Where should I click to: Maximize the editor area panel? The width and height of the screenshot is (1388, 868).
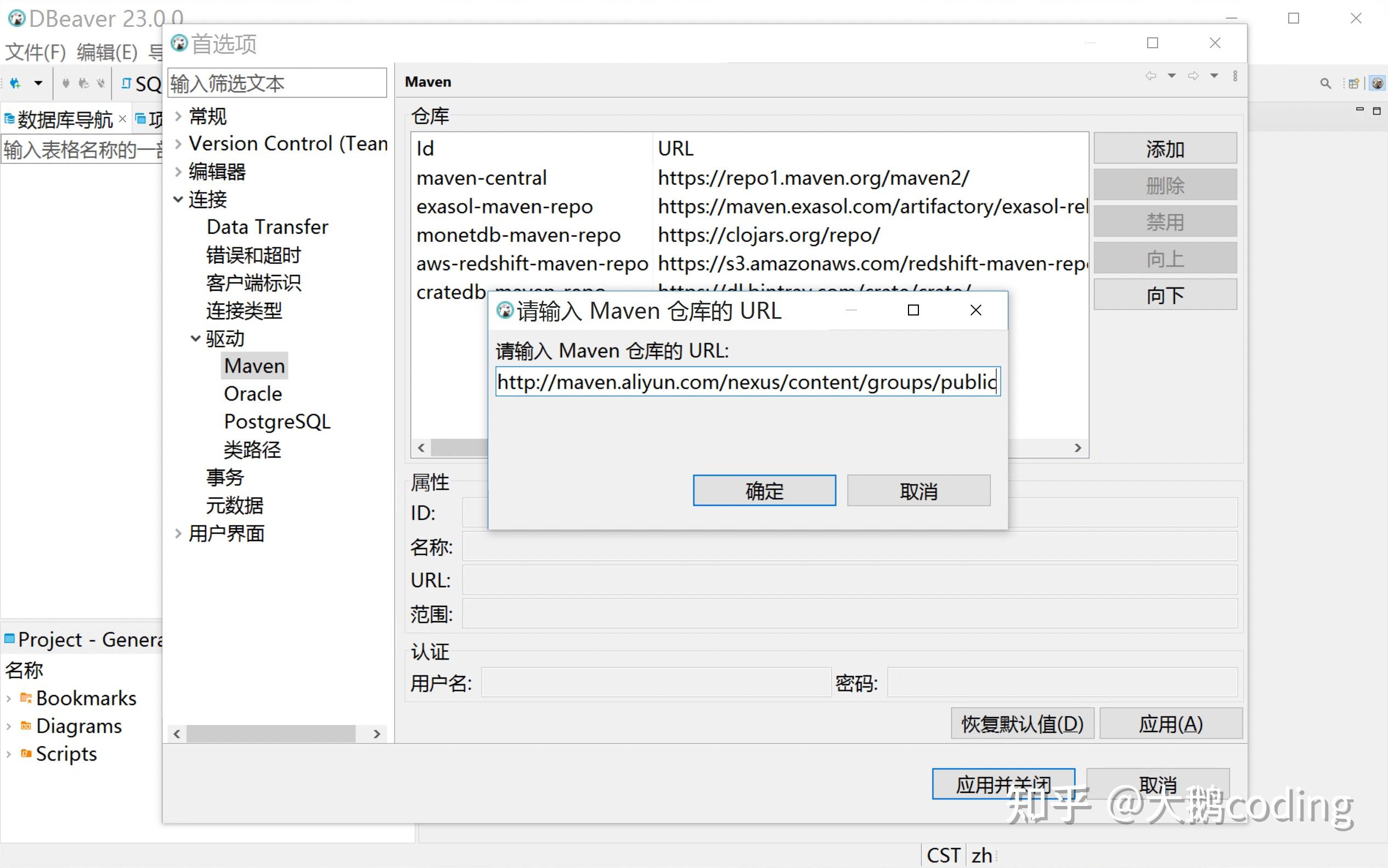1376,111
